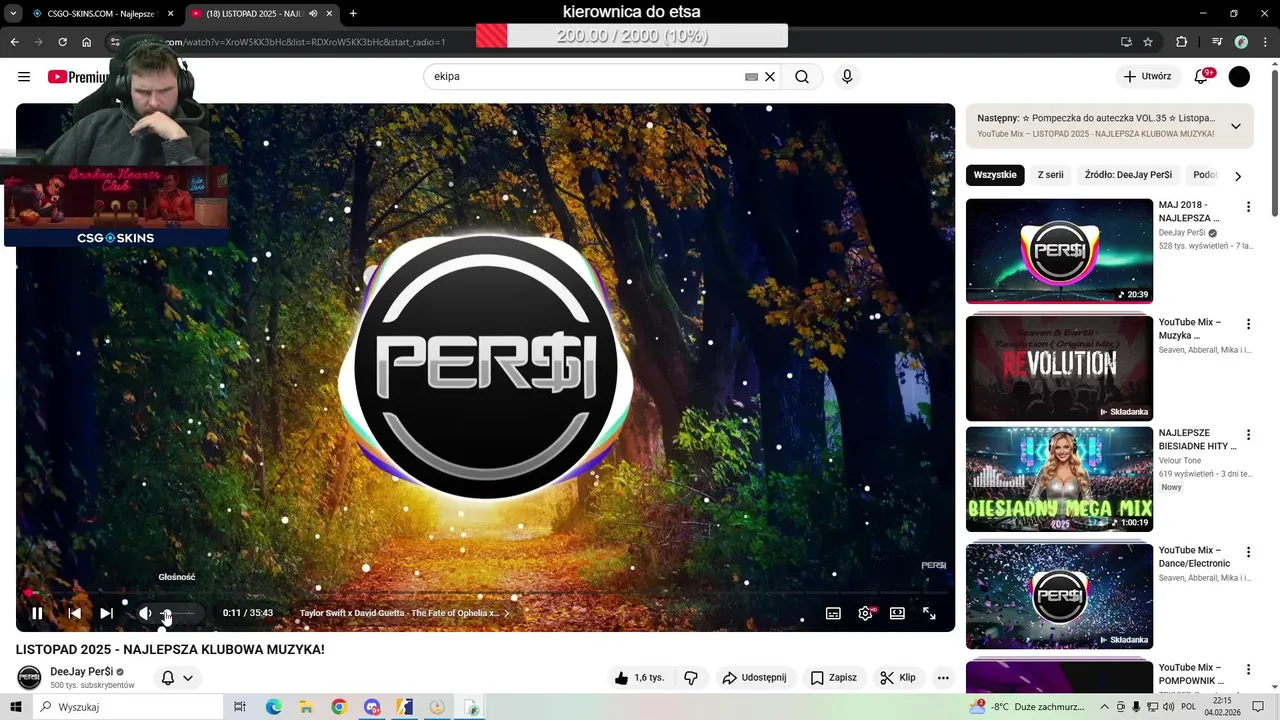Bookmark this page with the star
The height and width of the screenshot is (720, 1280).
click(1148, 42)
